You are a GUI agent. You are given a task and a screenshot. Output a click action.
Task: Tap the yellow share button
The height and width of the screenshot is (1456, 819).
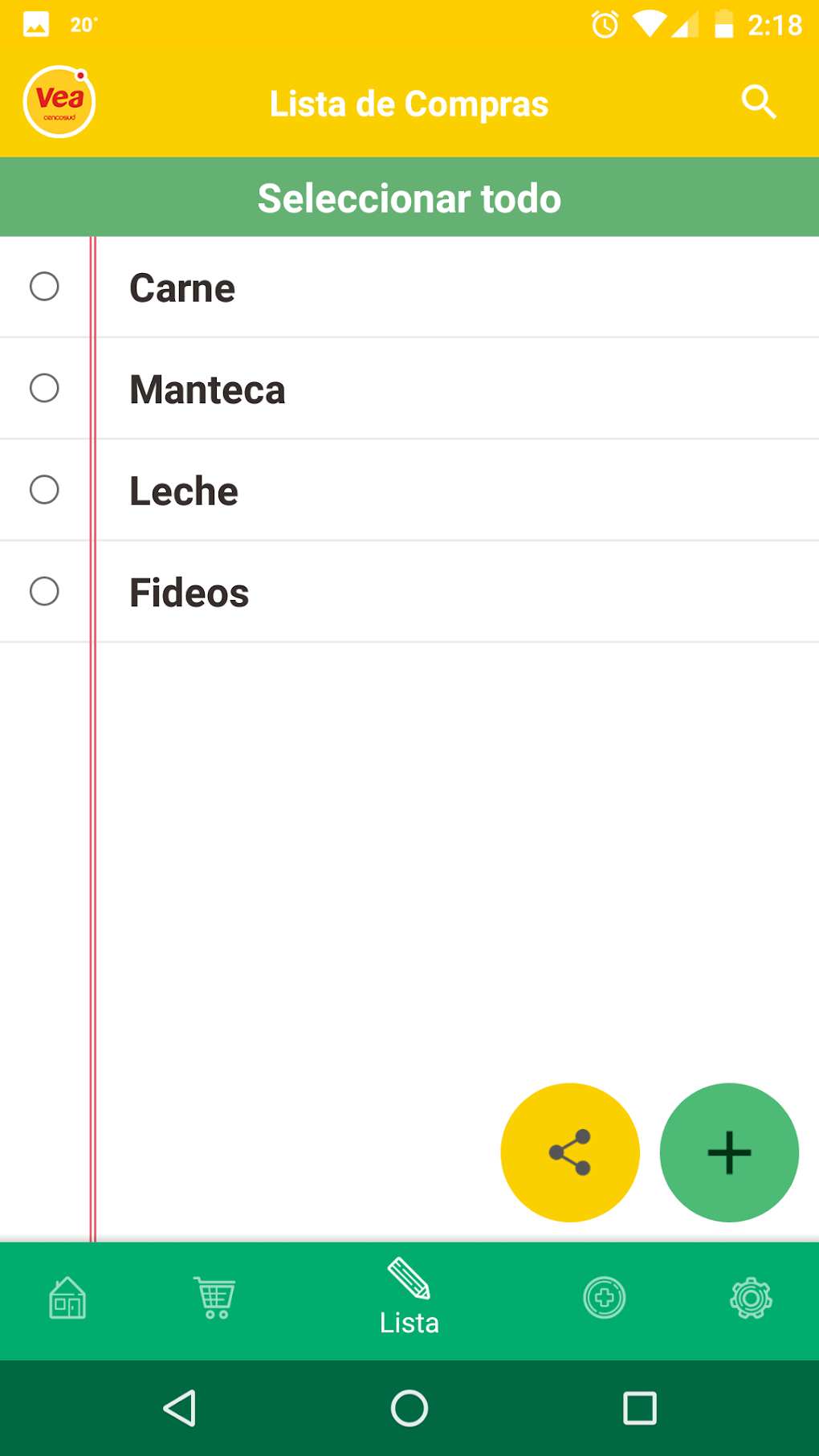point(570,1152)
